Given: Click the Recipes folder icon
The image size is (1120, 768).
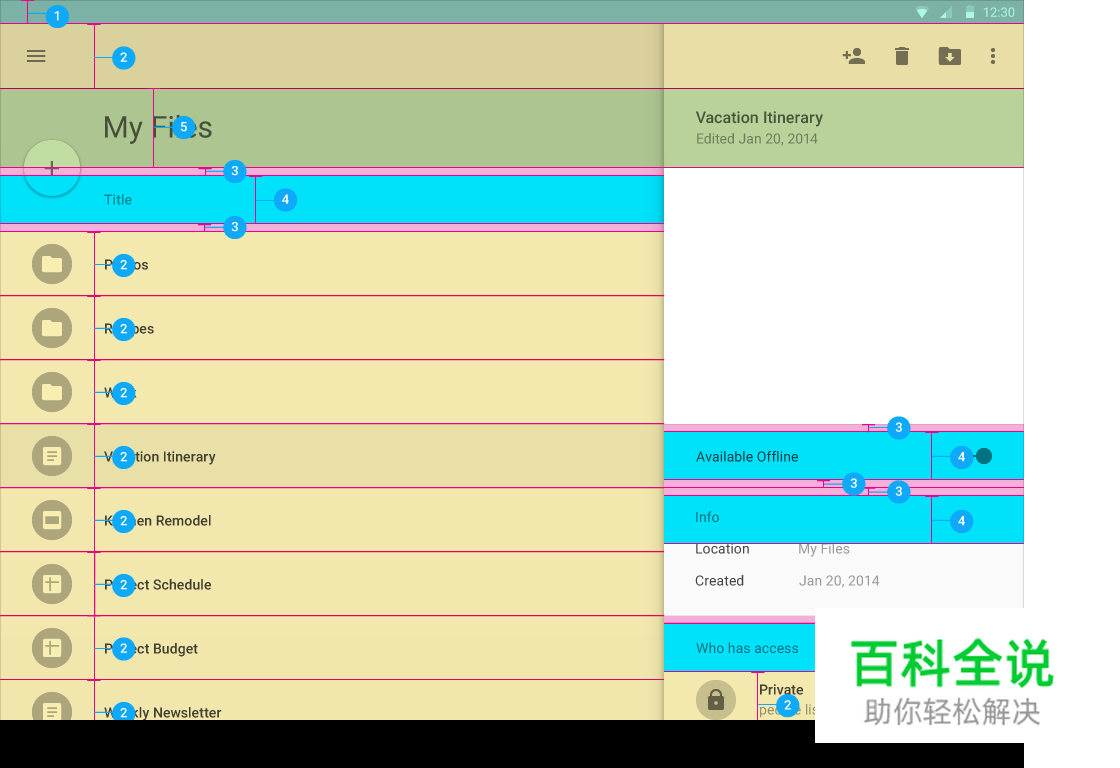Looking at the screenshot, I should pyautogui.click(x=50, y=328).
